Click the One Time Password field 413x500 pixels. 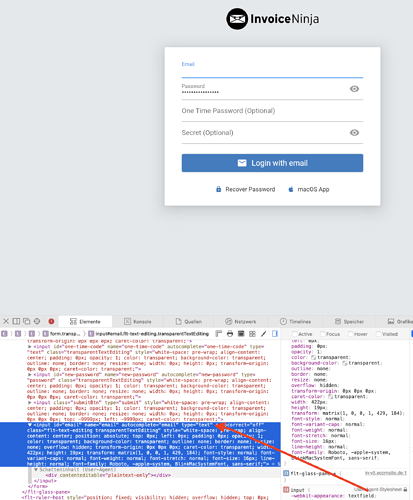272,111
